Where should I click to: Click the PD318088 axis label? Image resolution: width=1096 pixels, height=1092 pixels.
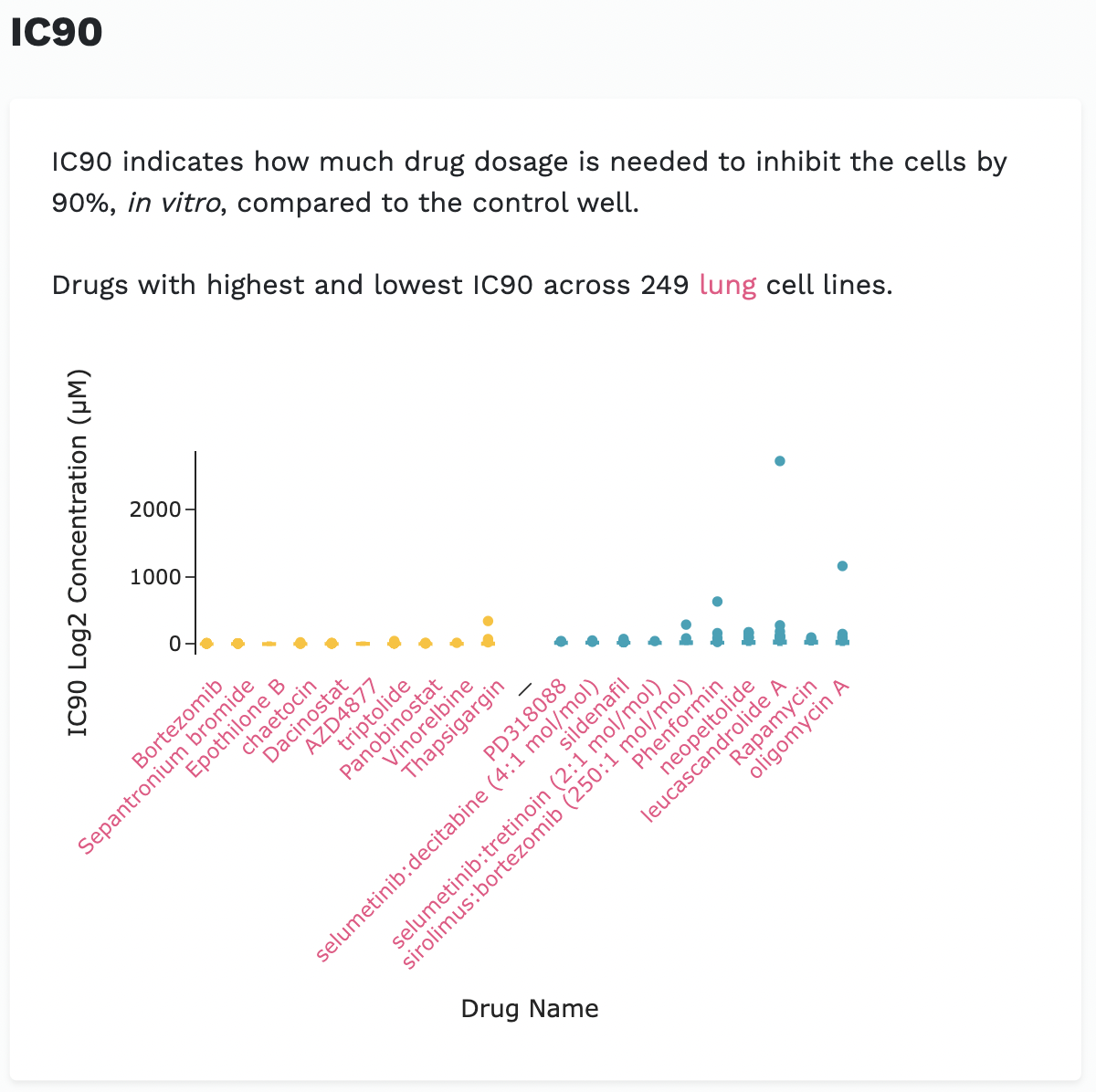point(526,720)
